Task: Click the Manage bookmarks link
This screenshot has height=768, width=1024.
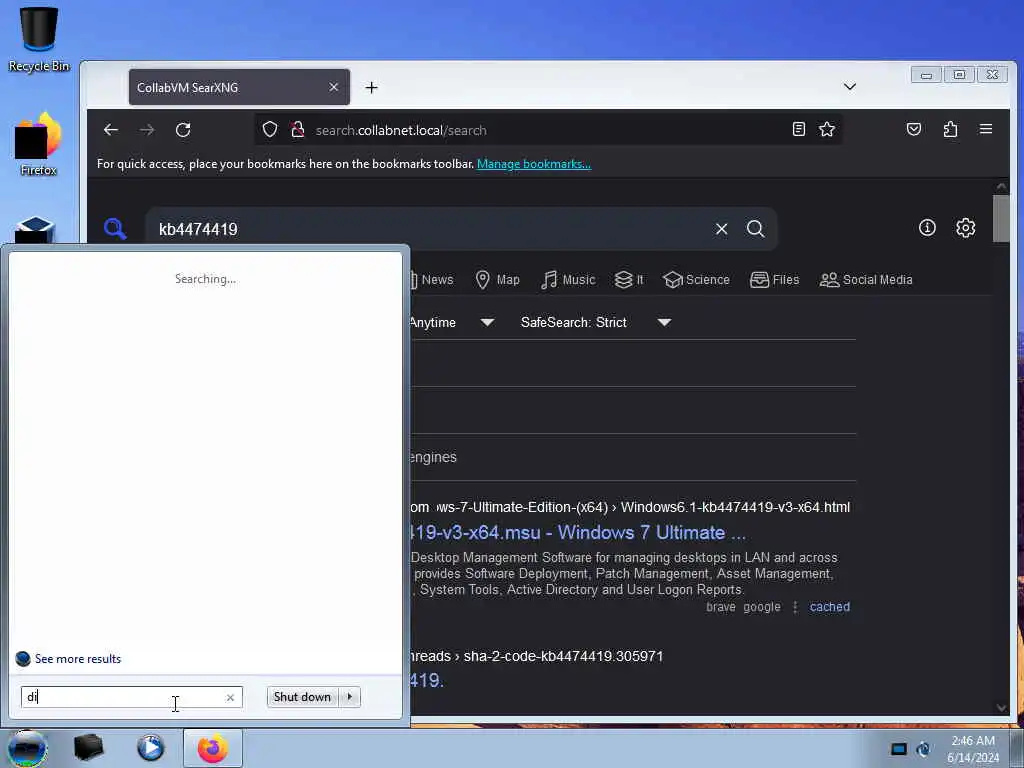Action: click(x=534, y=164)
